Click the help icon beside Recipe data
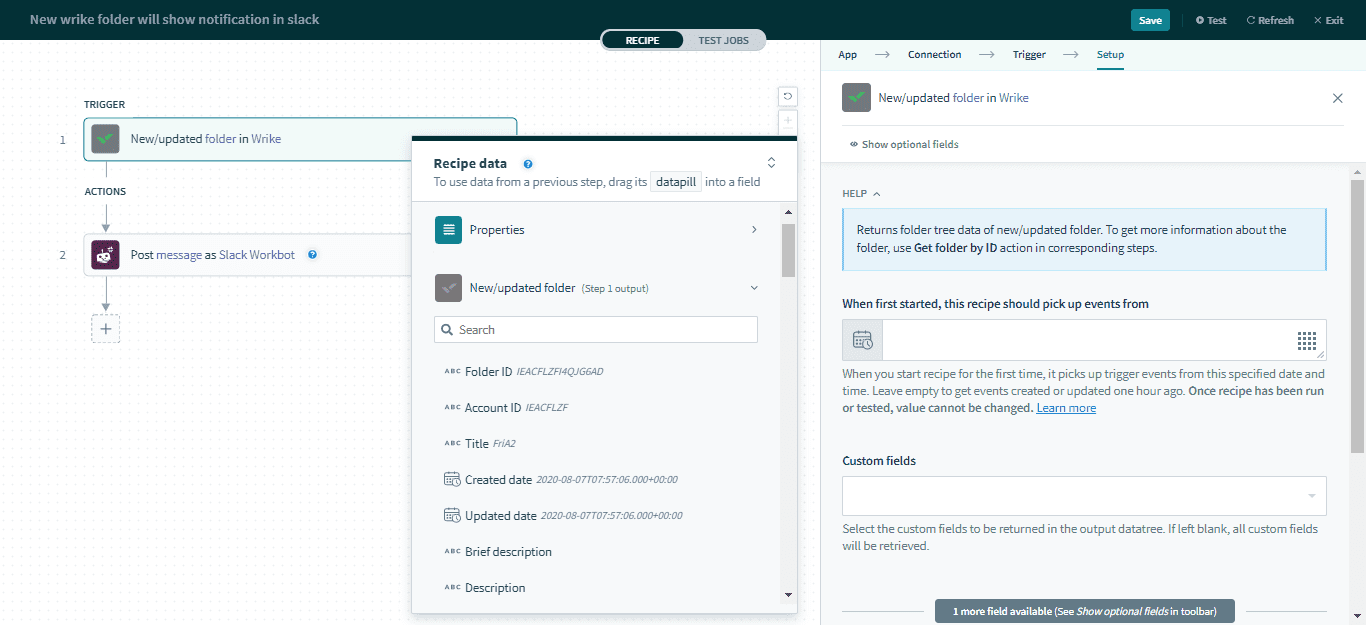 point(528,164)
